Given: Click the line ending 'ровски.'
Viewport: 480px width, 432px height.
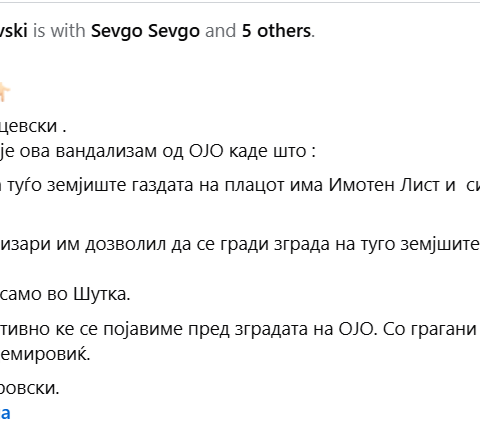Looking at the screenshot, I should pyautogui.click(x=29, y=388).
